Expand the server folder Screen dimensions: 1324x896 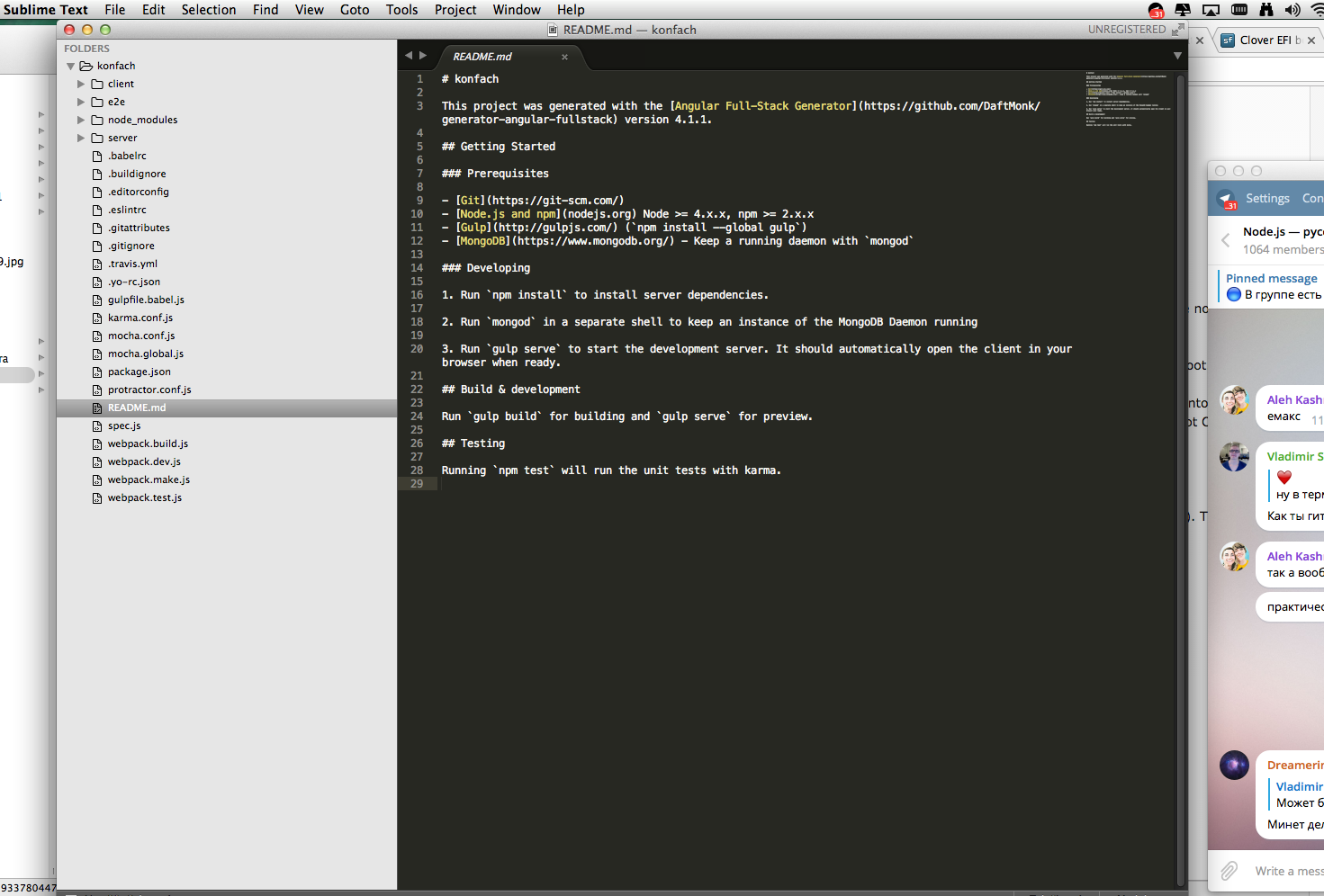(x=81, y=138)
